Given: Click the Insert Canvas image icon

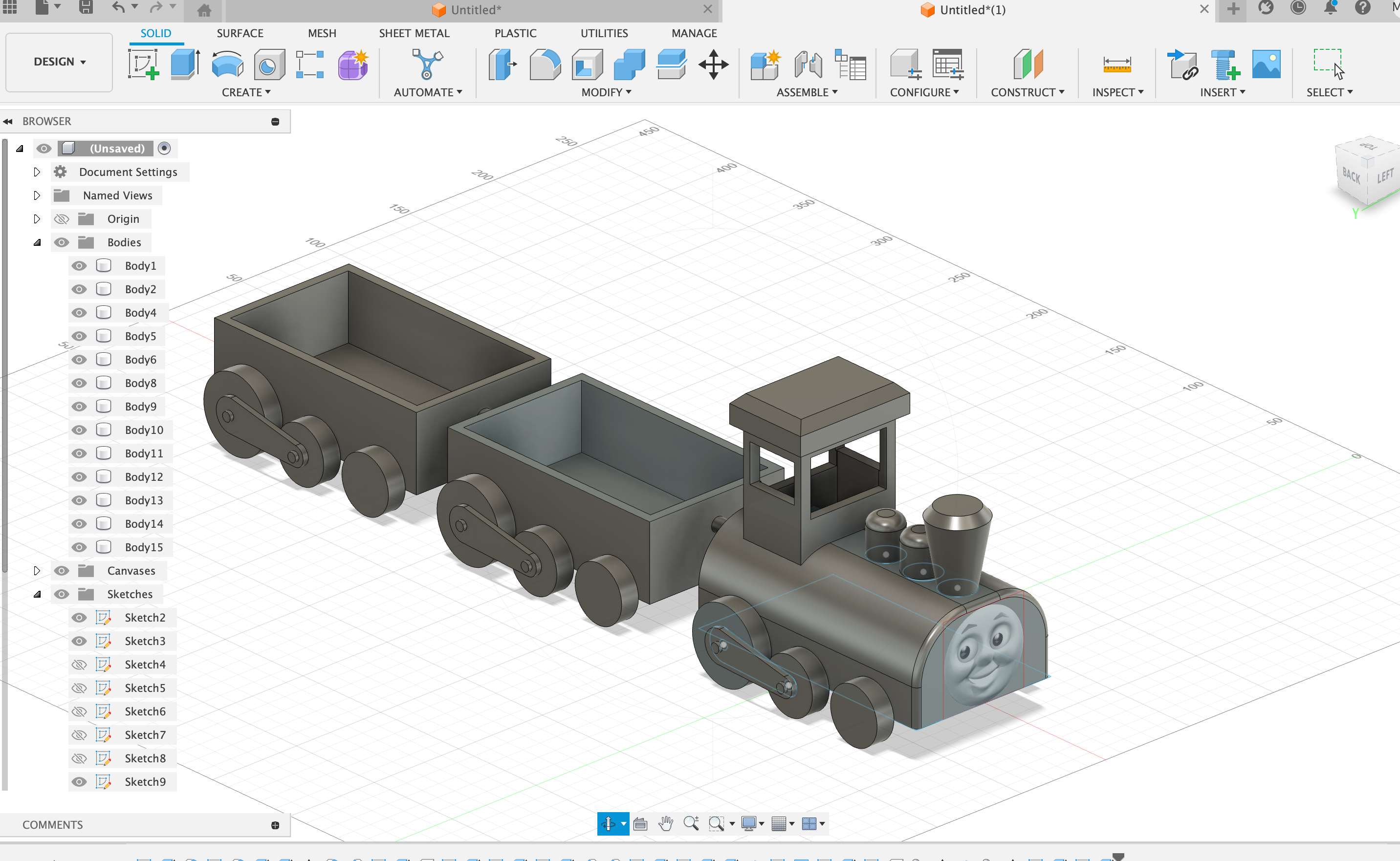Looking at the screenshot, I should coord(1267,64).
